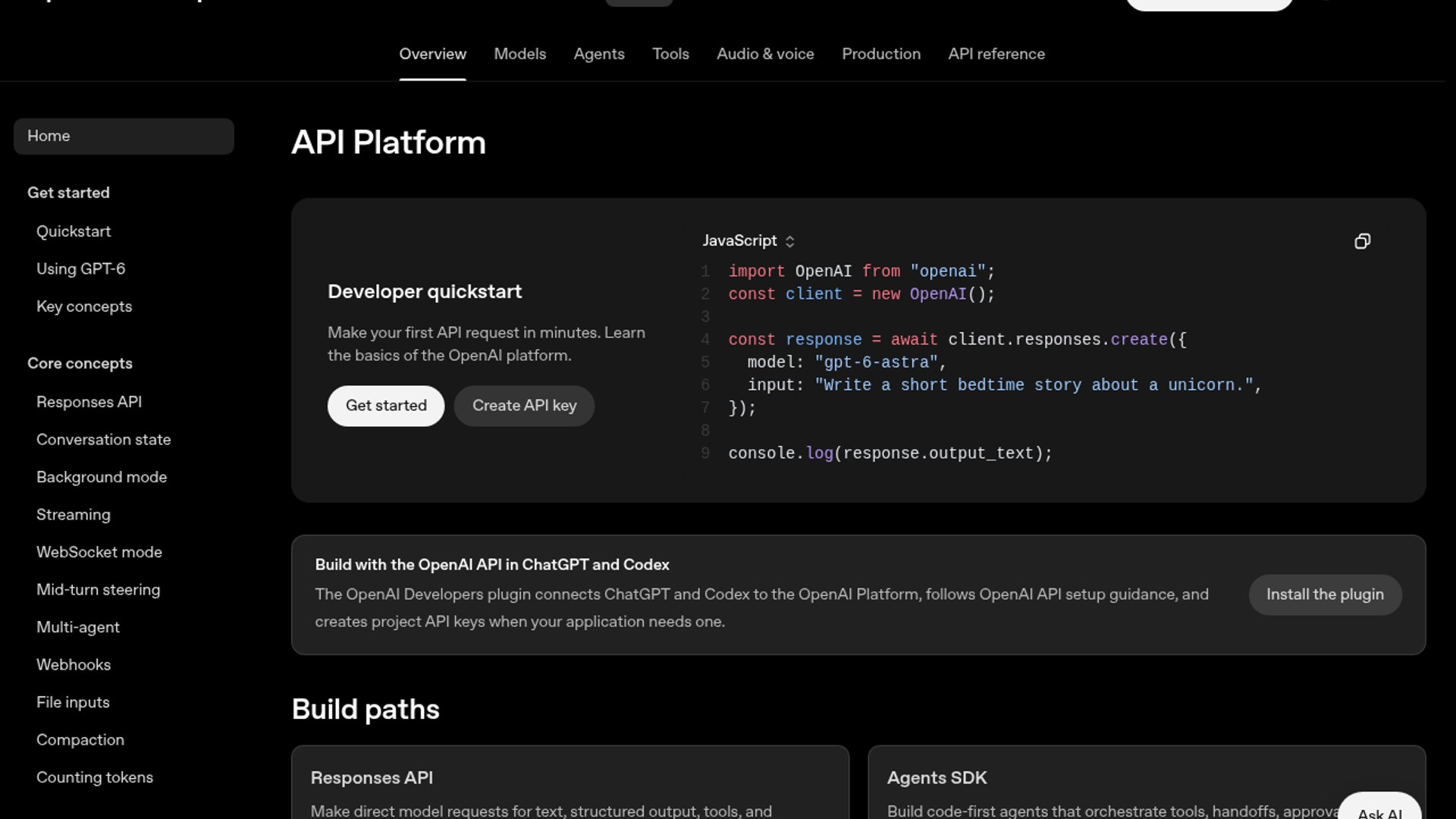Click the Get started button
The width and height of the screenshot is (1456, 819).
(x=386, y=406)
